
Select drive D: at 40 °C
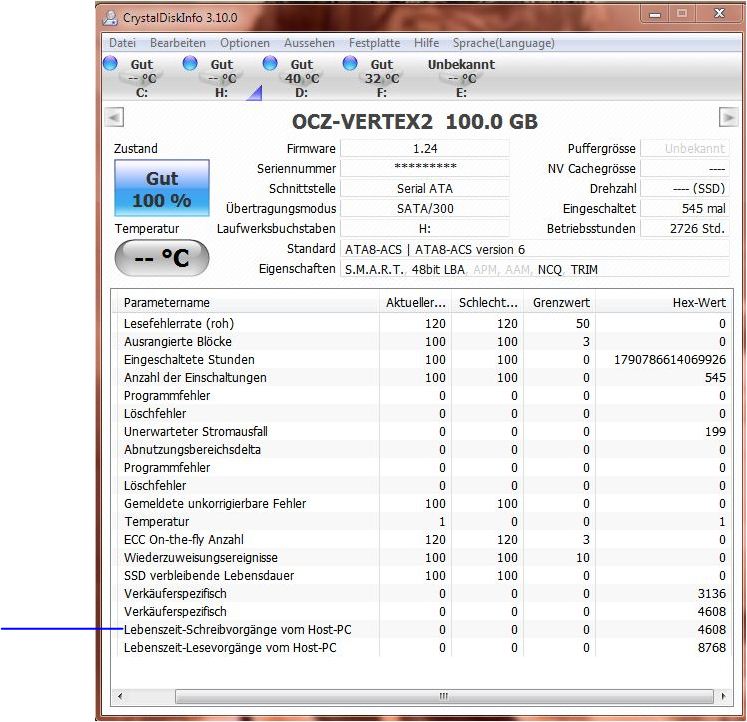pyautogui.click(x=294, y=78)
